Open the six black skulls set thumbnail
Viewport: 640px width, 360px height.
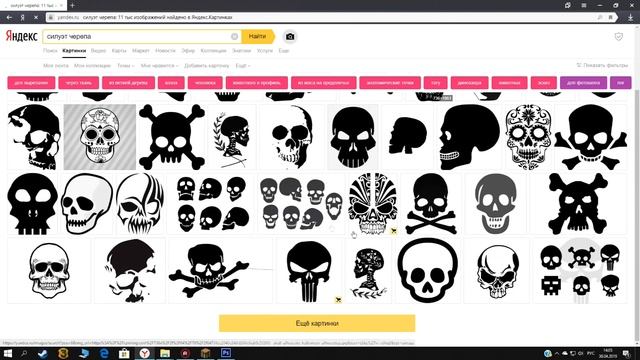[x=212, y=204]
